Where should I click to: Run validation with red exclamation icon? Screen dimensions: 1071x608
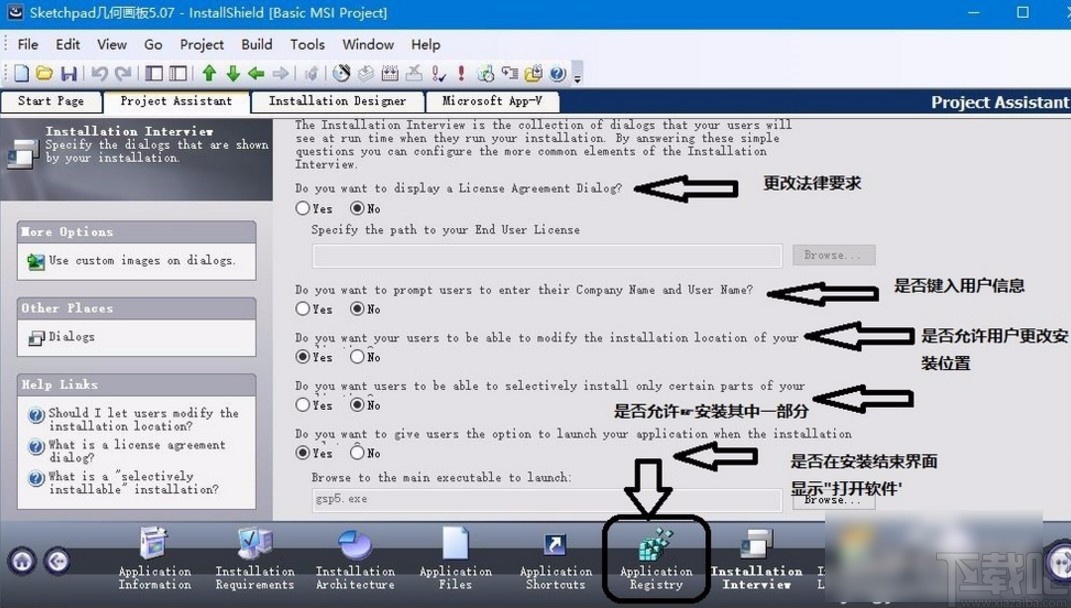461,73
